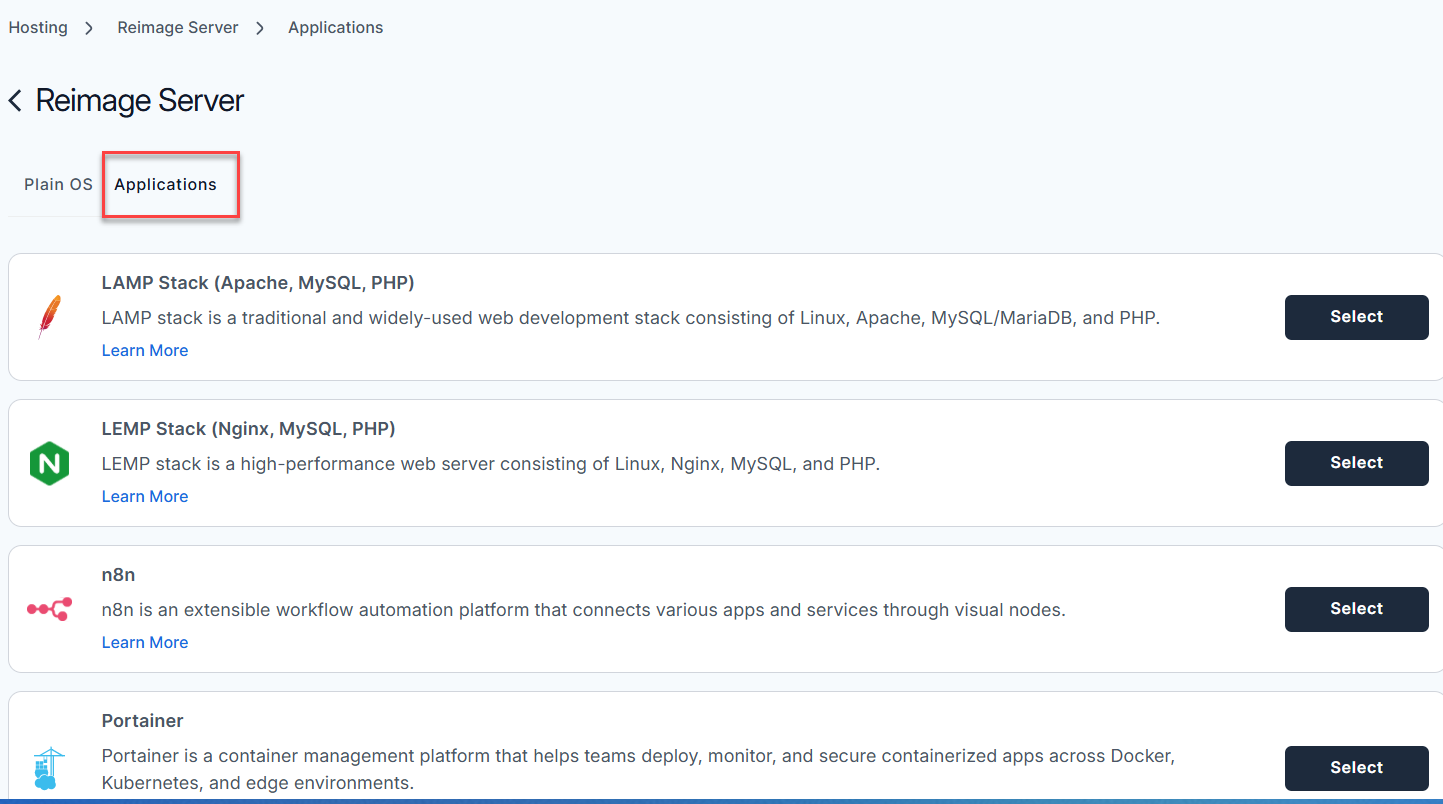Click the n8n workflow nodes icon
This screenshot has height=804, width=1443.
[x=50, y=608]
